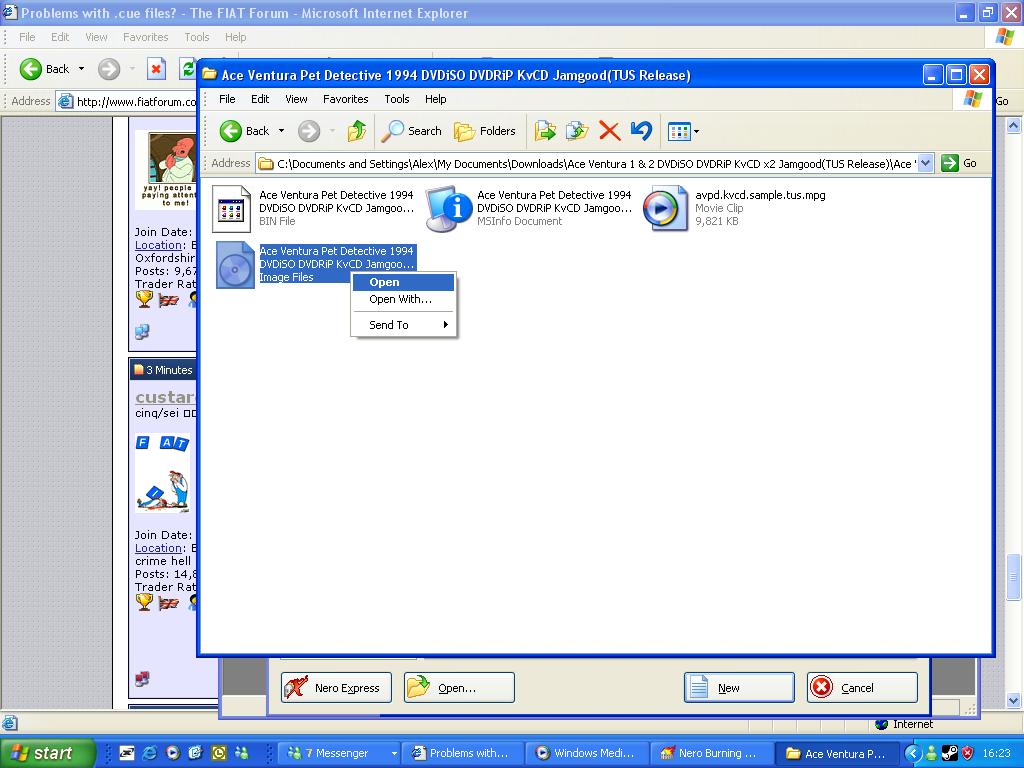Open the Help menu in the folder window
Viewport: 1024px width, 768px height.
point(436,99)
